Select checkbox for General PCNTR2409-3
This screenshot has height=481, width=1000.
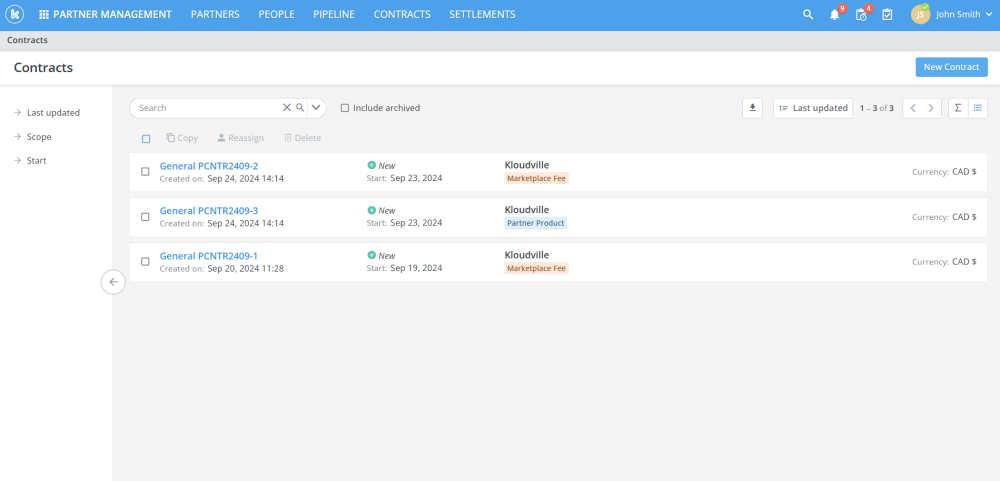(x=145, y=217)
